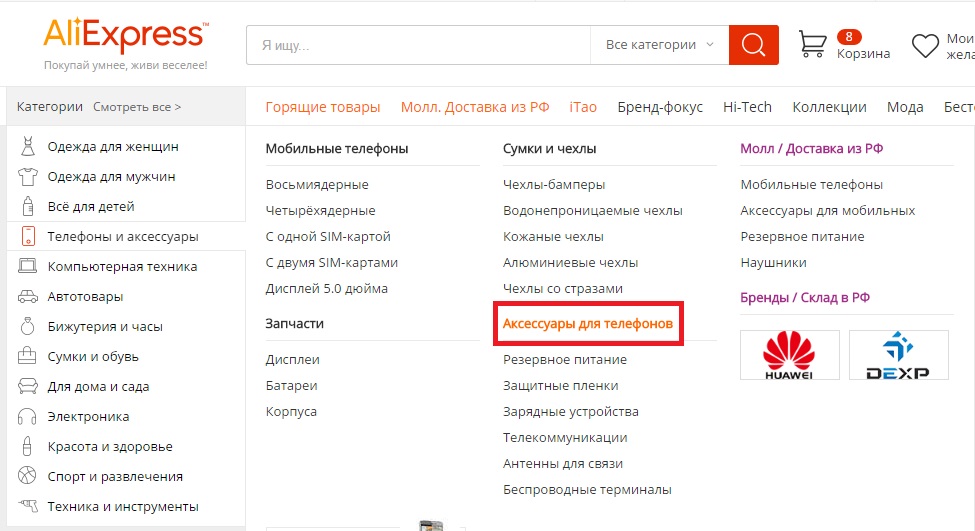
Task: Click the baby bottle icon for kids
Action: 27,206
